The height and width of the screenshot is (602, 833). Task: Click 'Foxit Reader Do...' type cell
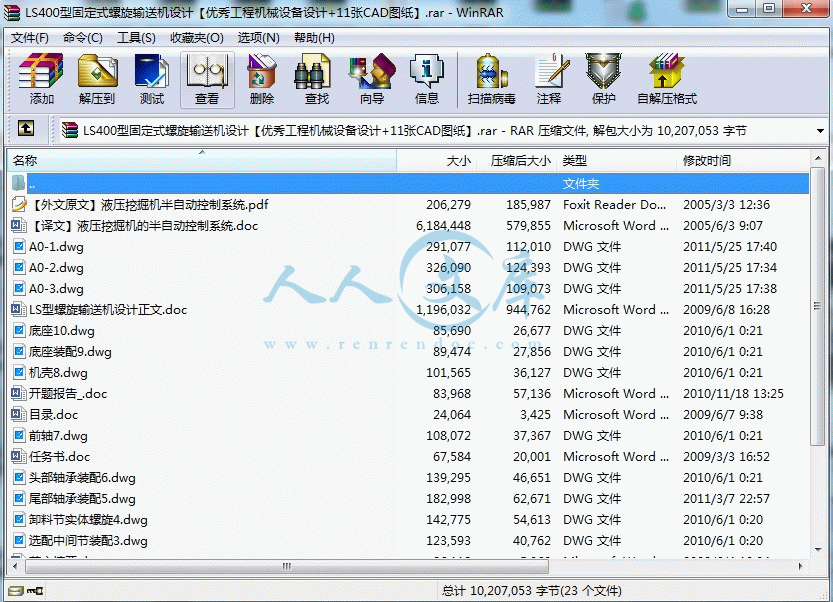pos(614,205)
